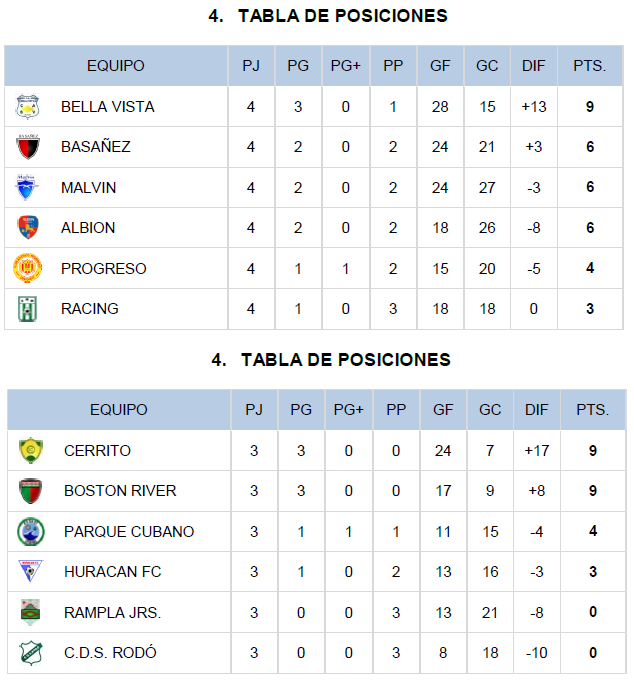Click Cerrito's +17 goal difference cell
The image size is (634, 688).
pyautogui.click(x=537, y=451)
